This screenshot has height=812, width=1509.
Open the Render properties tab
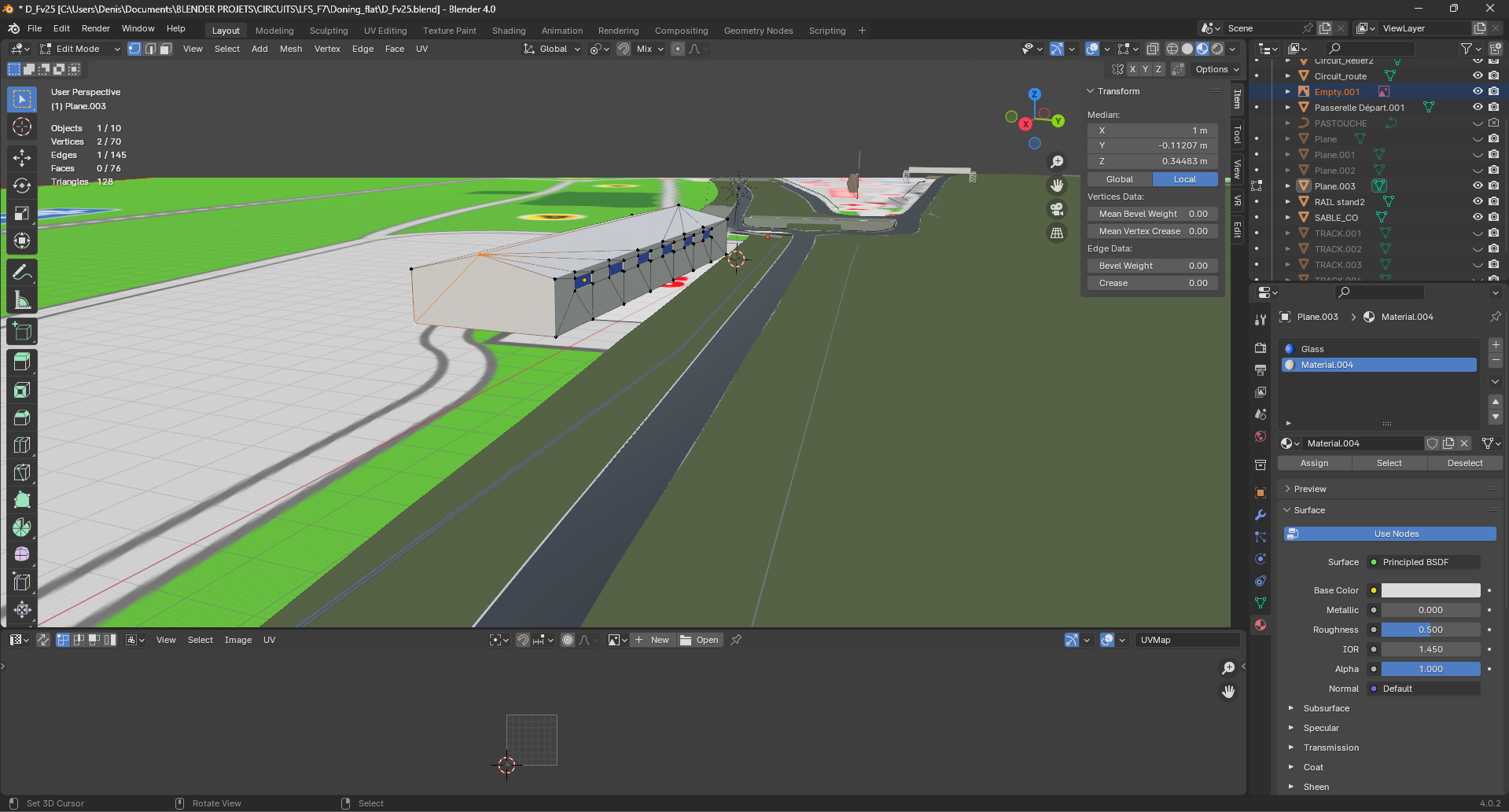[x=1261, y=347]
